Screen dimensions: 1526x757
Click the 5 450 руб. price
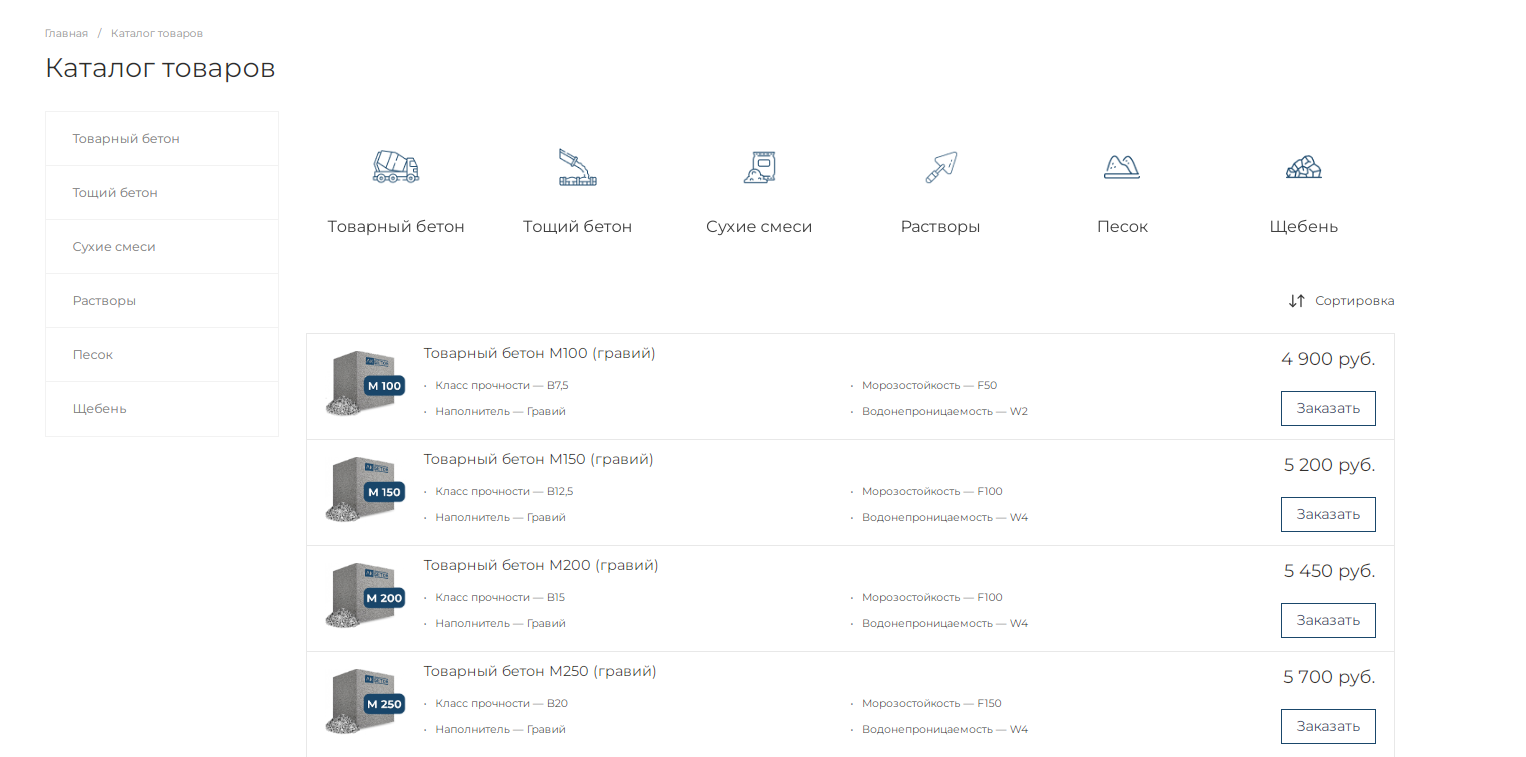pyautogui.click(x=1330, y=571)
